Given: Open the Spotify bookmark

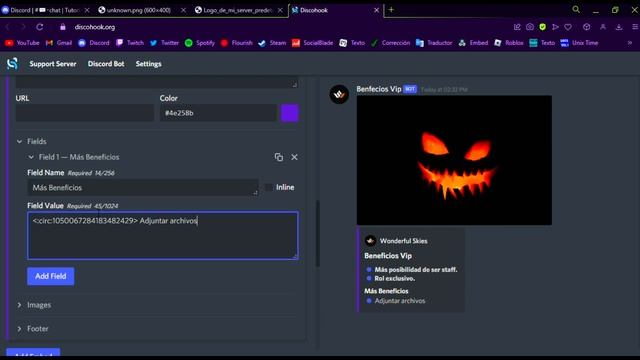Looking at the screenshot, I should 200,43.
